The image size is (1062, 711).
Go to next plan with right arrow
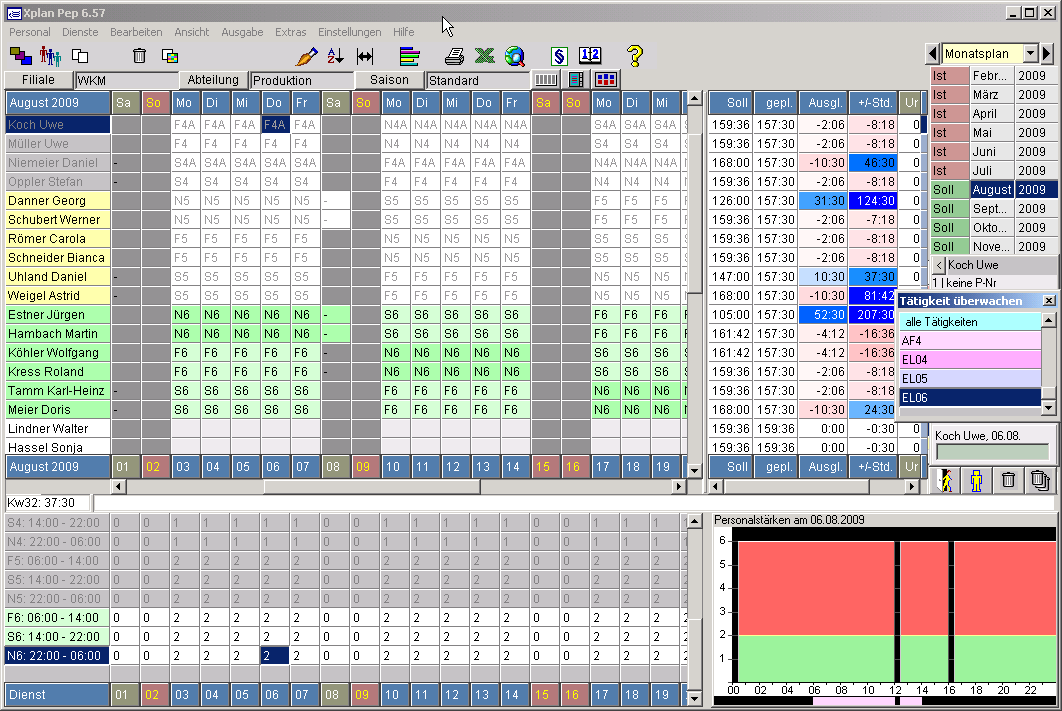click(1047, 53)
